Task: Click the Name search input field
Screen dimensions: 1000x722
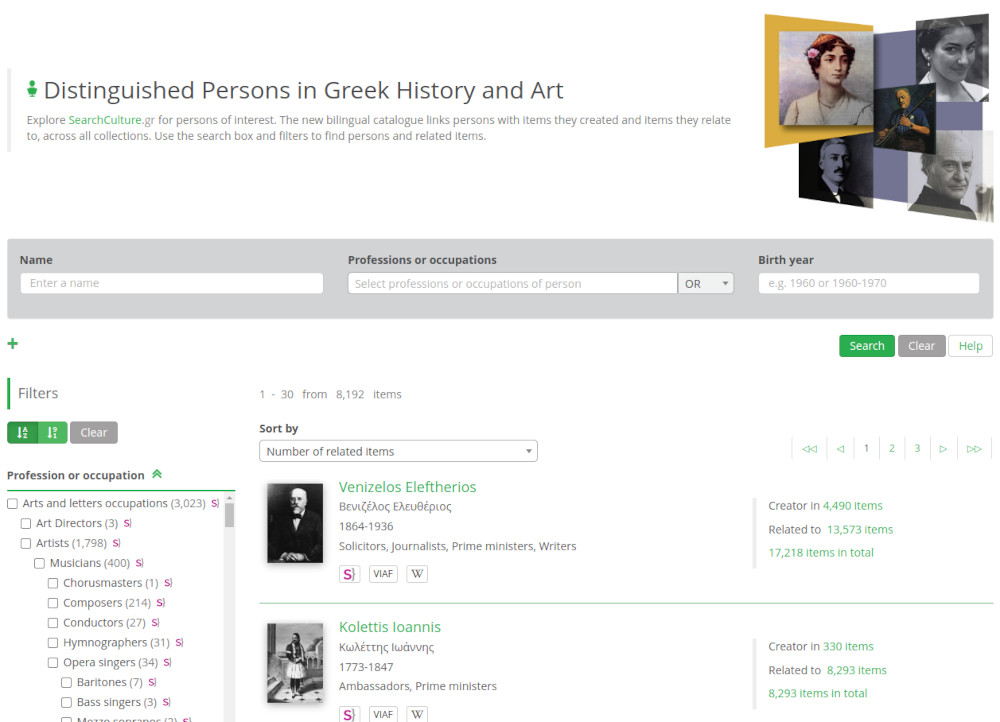Action: (x=171, y=283)
